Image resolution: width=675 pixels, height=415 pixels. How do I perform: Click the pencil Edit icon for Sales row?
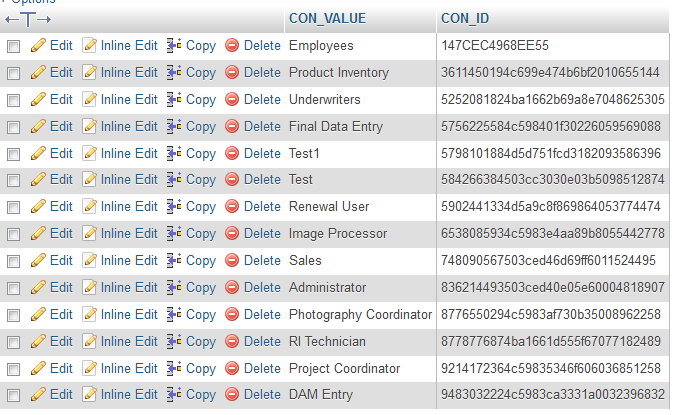39,260
